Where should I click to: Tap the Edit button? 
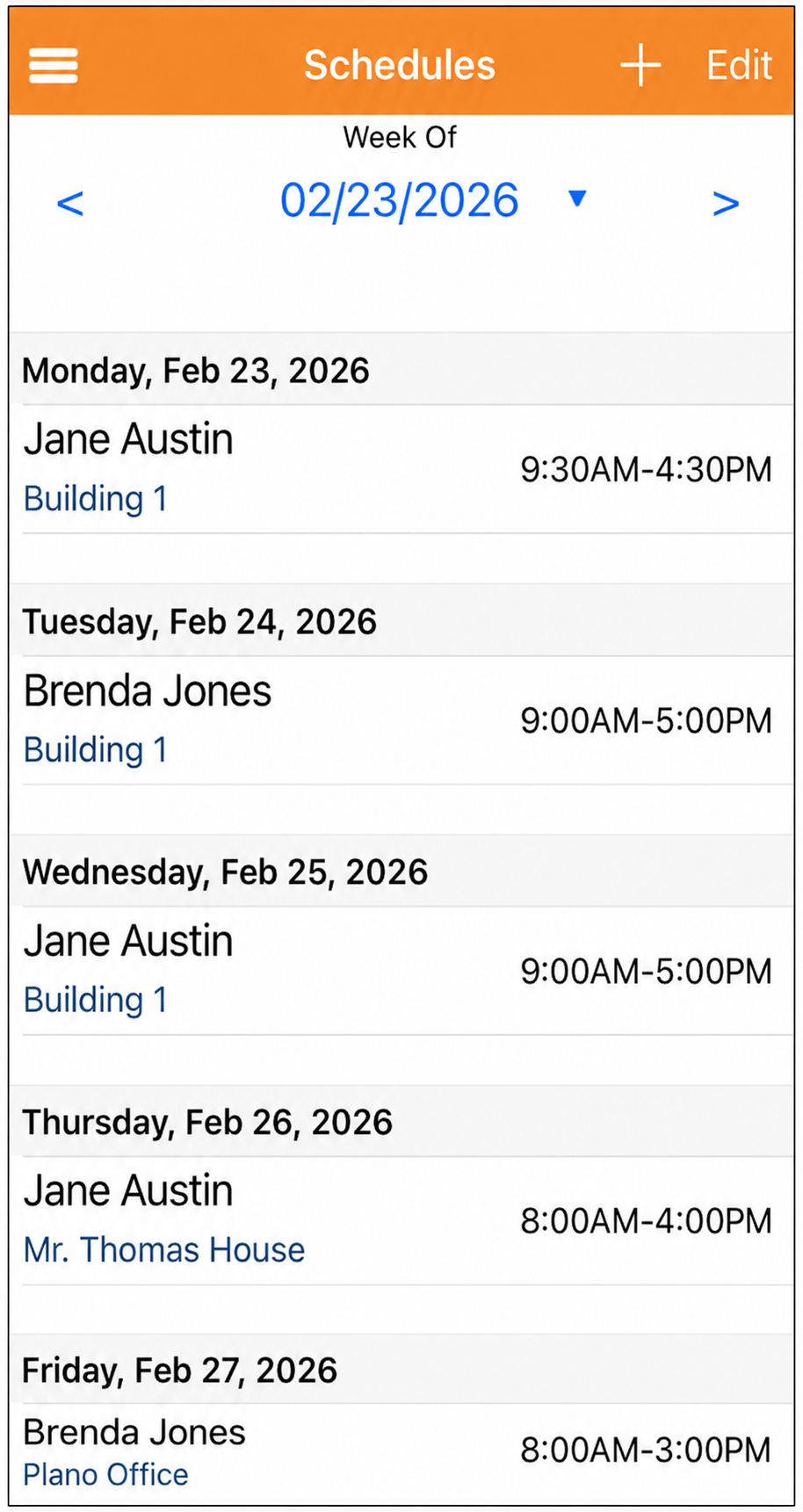coord(739,65)
